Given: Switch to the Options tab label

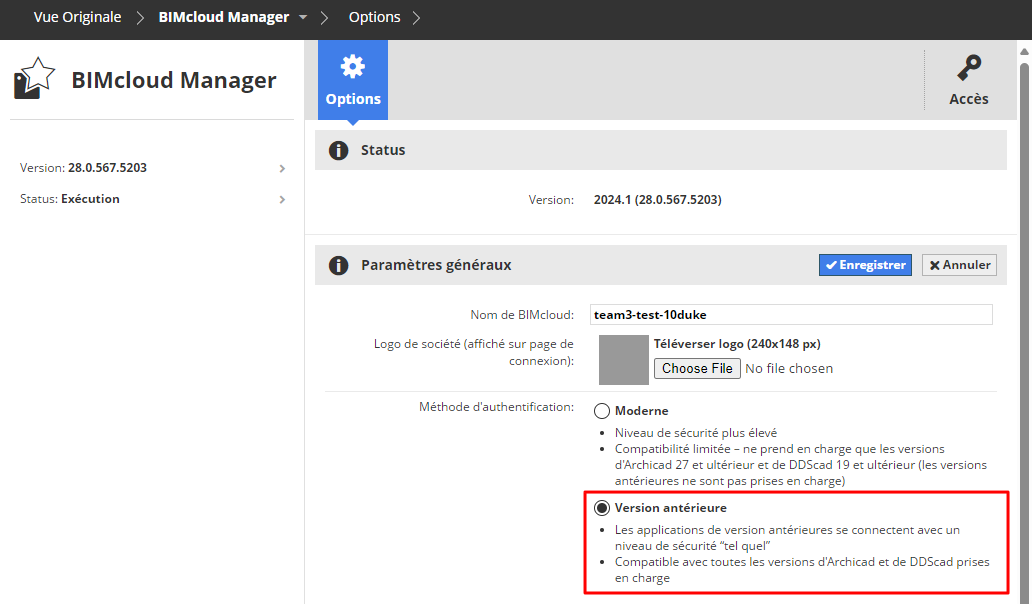Looking at the screenshot, I should pyautogui.click(x=353, y=99).
